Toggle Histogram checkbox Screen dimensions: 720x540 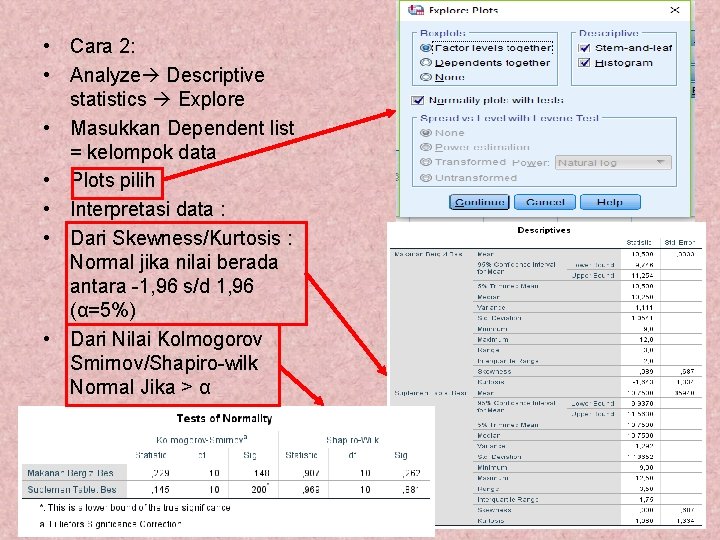tap(584, 62)
